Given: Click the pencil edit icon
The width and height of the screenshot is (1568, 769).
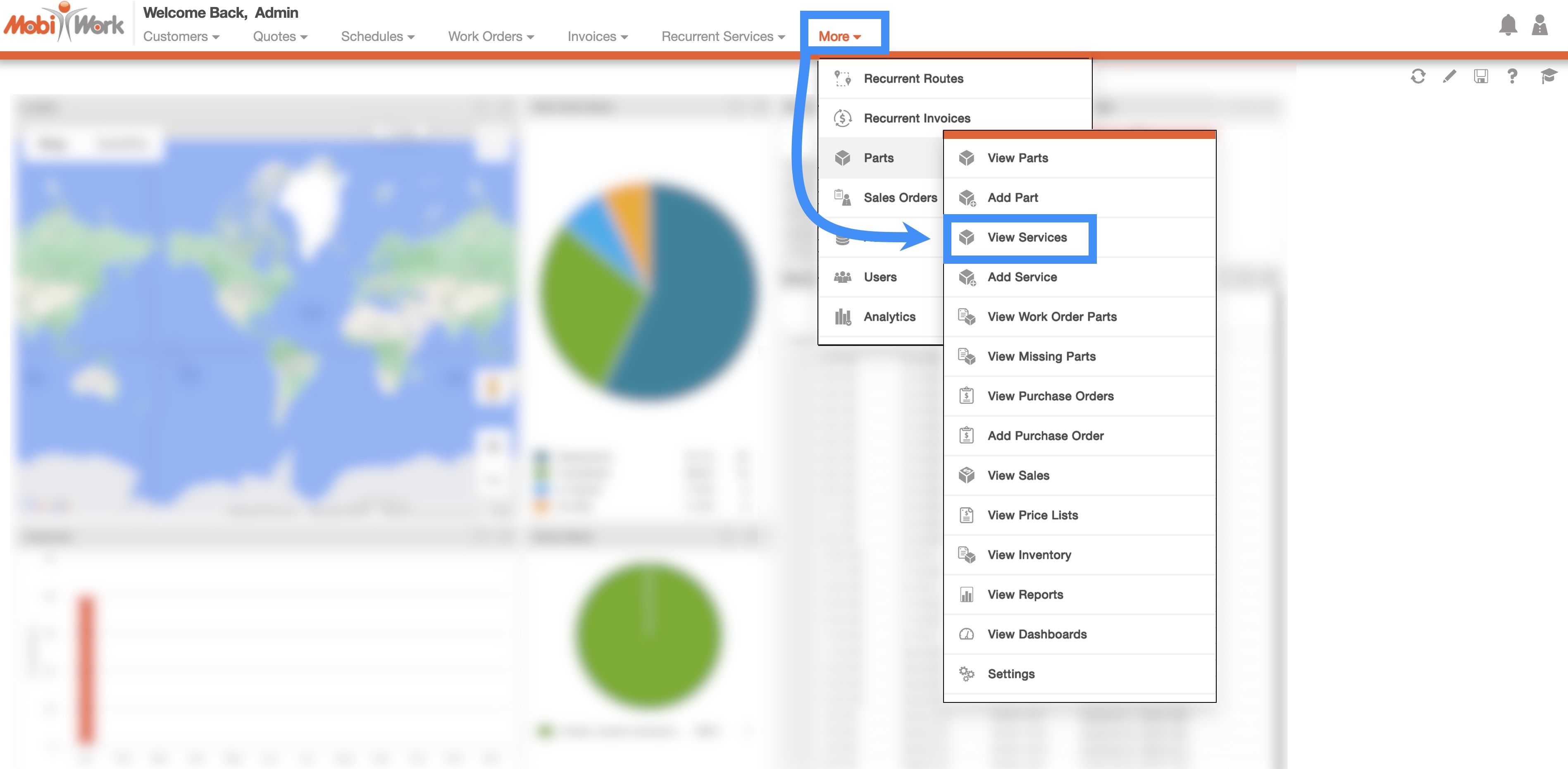Looking at the screenshot, I should (1449, 76).
